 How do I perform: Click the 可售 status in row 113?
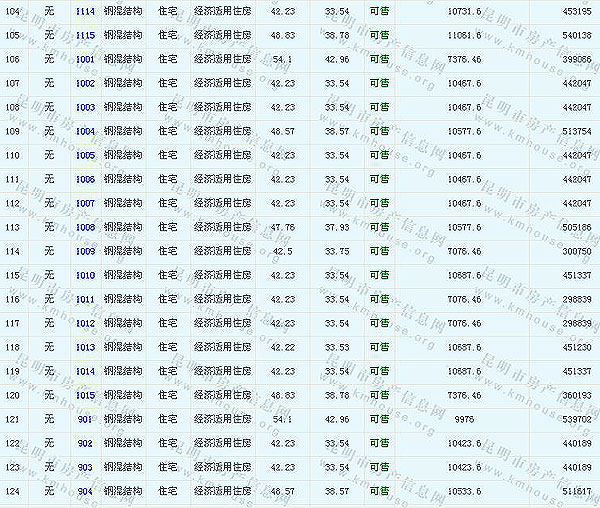pos(379,227)
